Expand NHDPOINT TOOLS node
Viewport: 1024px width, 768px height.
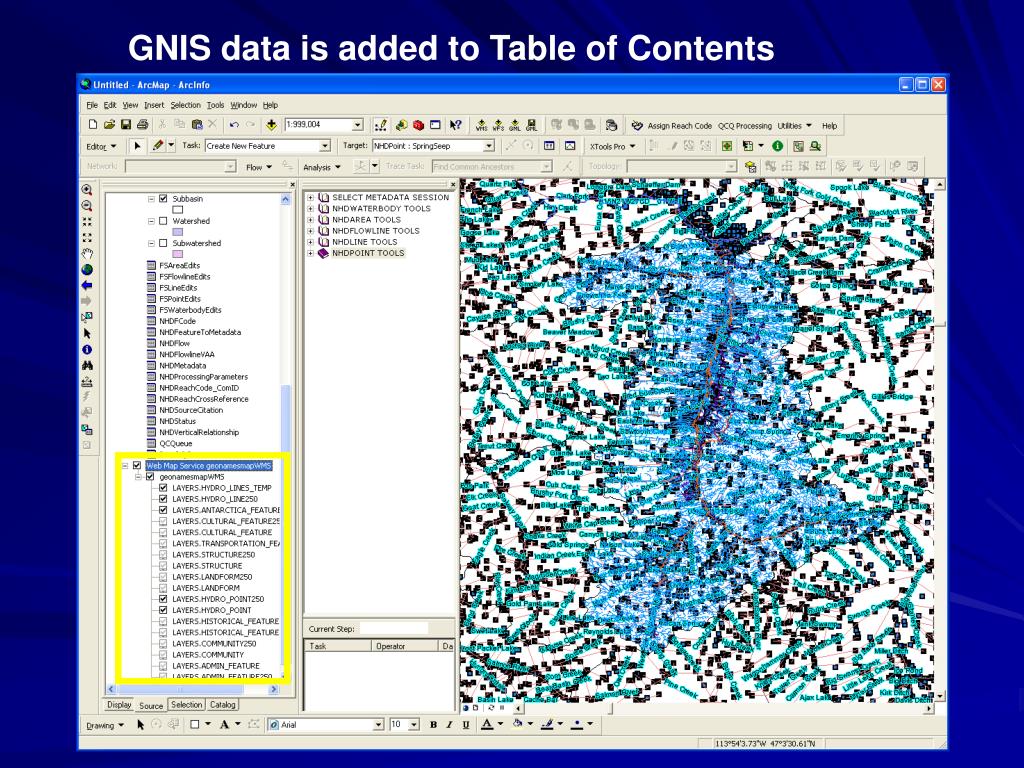pos(311,253)
